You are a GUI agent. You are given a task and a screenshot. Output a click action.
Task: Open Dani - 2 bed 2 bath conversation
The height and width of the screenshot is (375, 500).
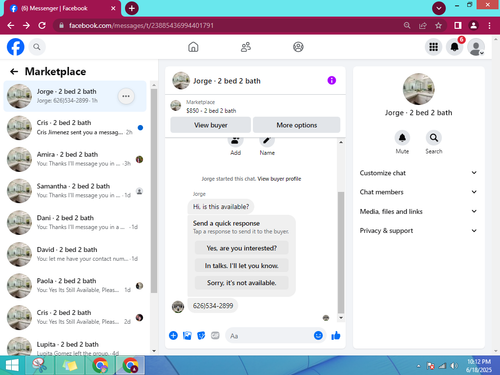[x=75, y=223]
